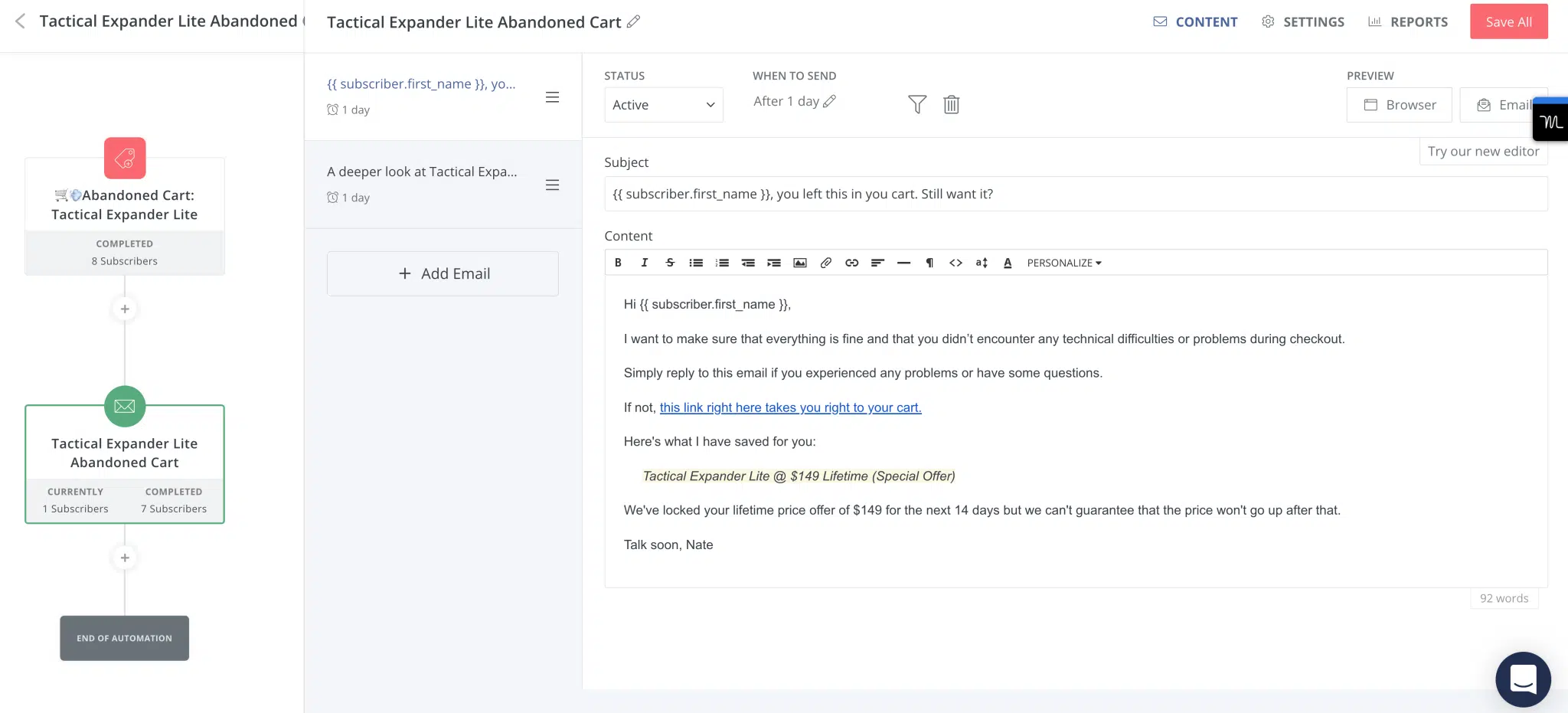Open the PERSONALIZE dropdown

point(1064,263)
